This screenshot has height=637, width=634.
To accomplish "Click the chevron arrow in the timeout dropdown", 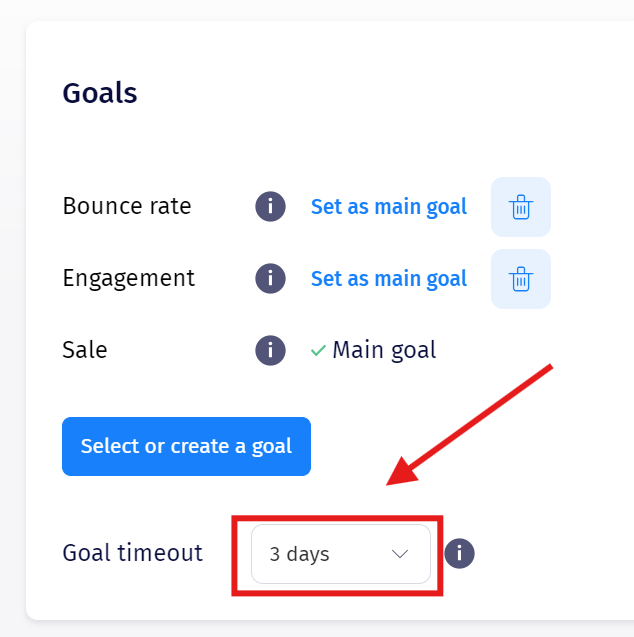I will [400, 554].
